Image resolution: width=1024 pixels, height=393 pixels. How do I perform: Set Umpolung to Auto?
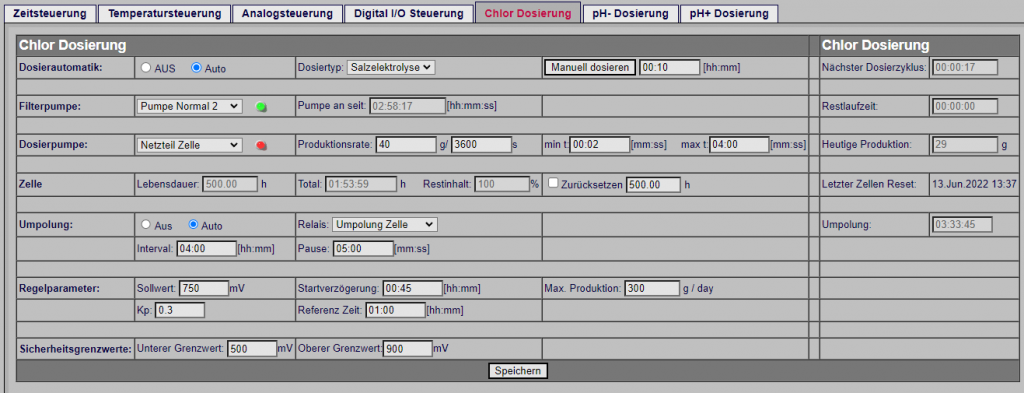(x=193, y=225)
